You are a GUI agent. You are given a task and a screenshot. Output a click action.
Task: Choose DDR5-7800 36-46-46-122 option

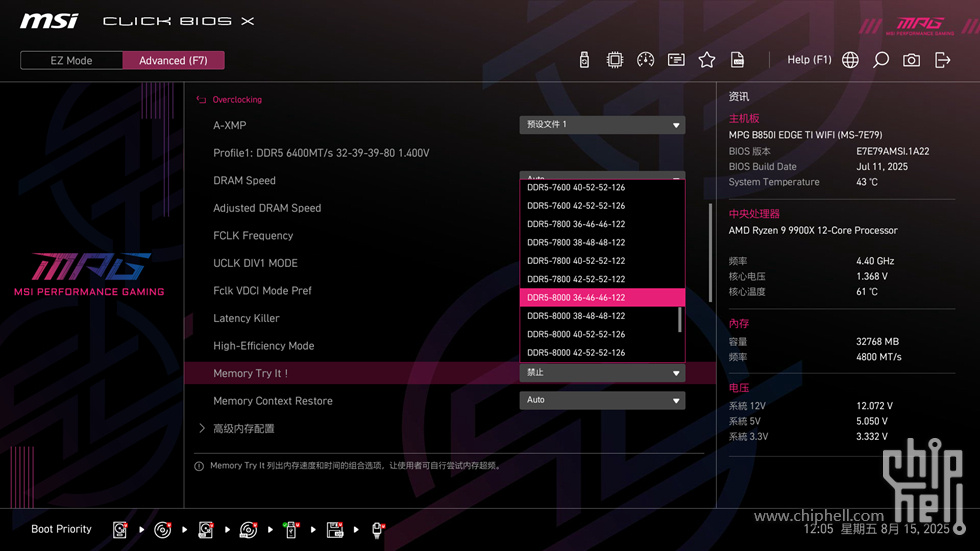[602, 224]
